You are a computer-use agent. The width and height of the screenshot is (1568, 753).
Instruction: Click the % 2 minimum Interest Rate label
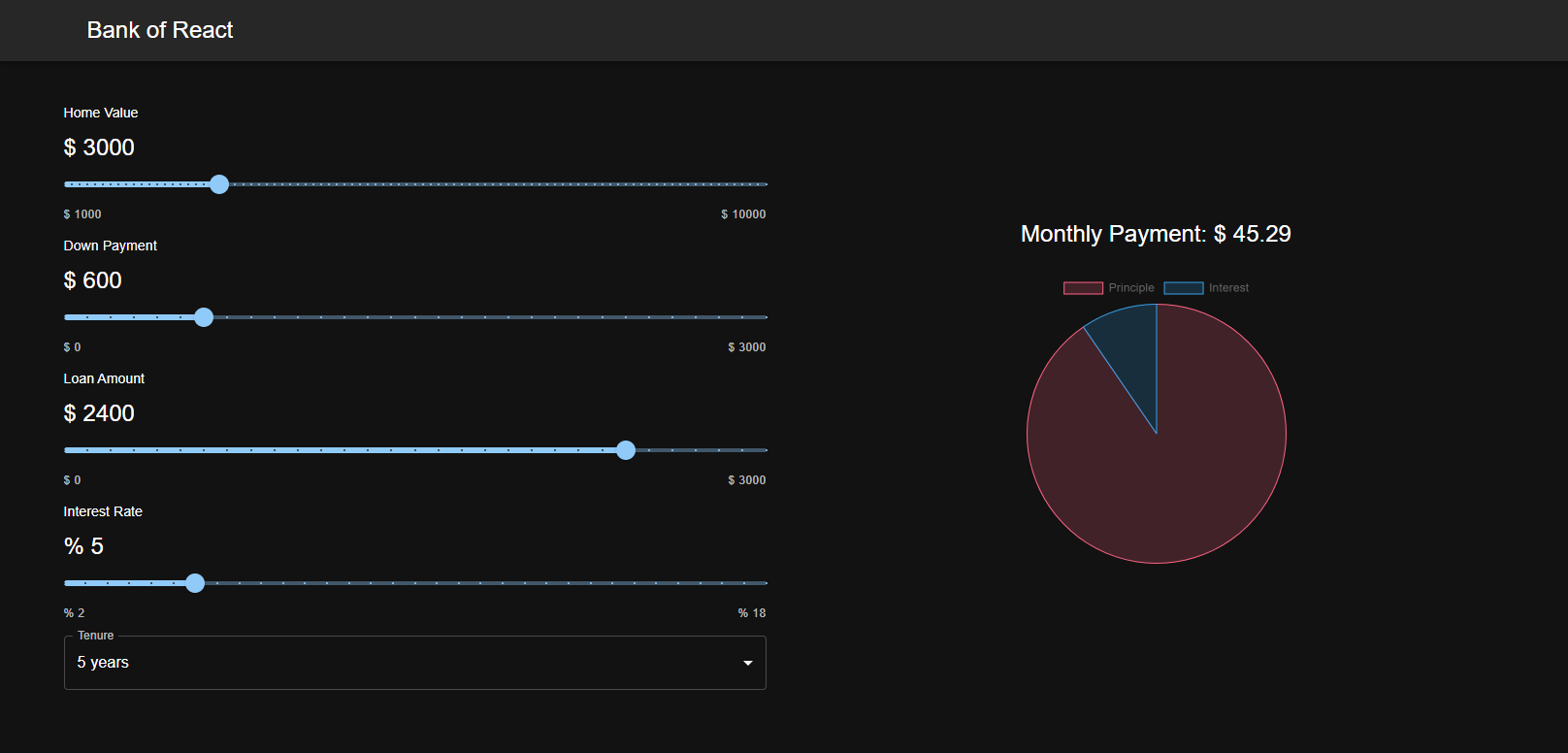pos(75,613)
